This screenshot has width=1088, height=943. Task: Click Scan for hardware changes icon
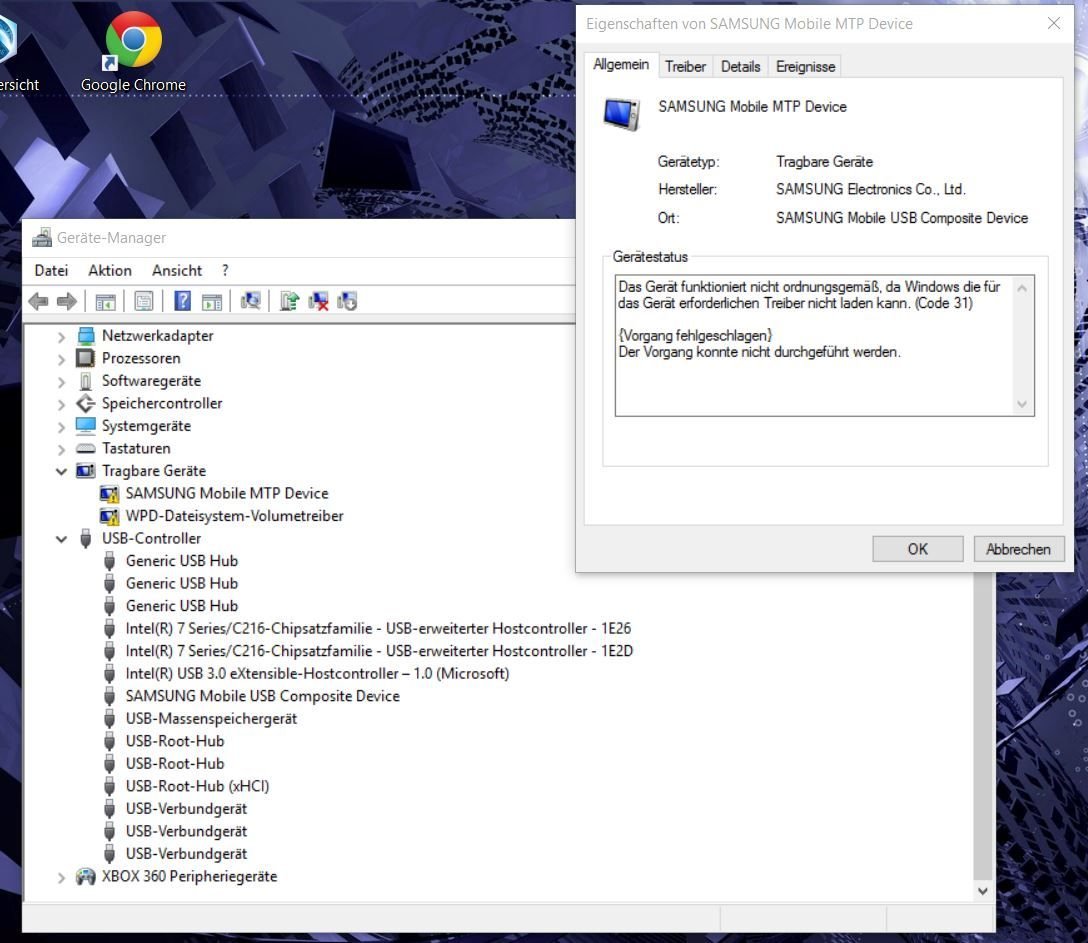(250, 300)
